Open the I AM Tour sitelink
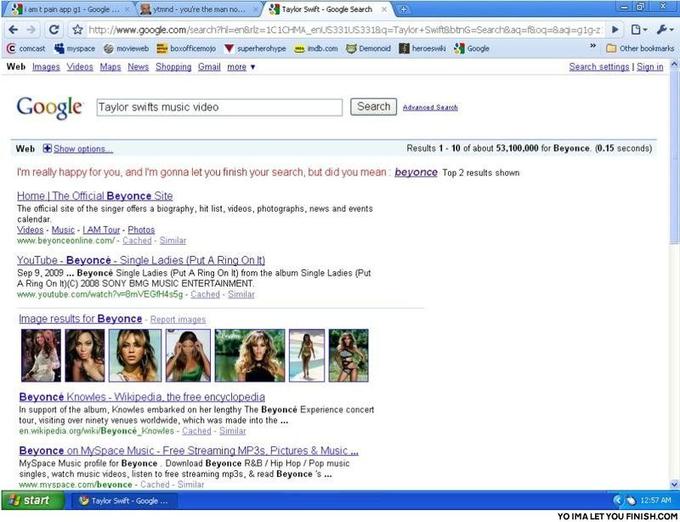 [101, 230]
